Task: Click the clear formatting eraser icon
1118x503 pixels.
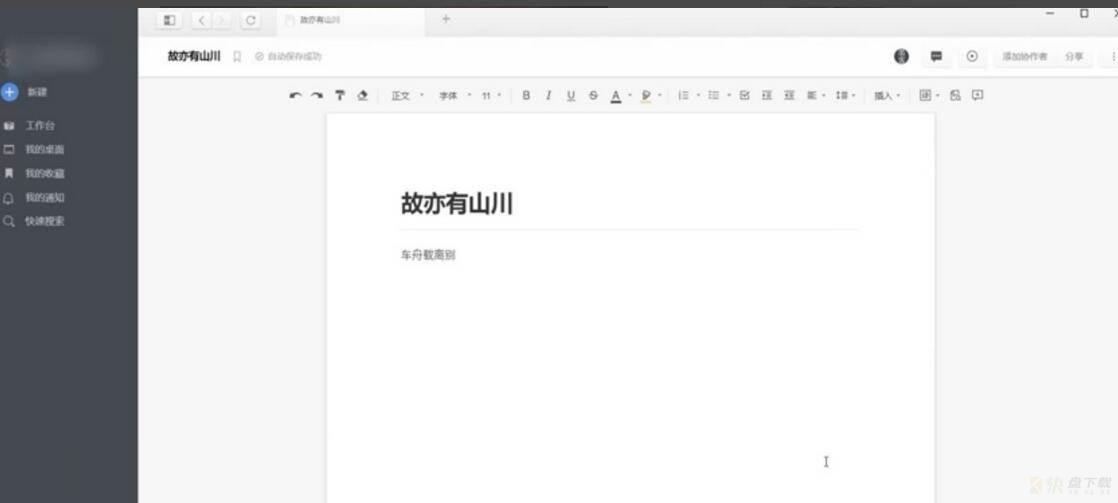Action: click(x=362, y=95)
